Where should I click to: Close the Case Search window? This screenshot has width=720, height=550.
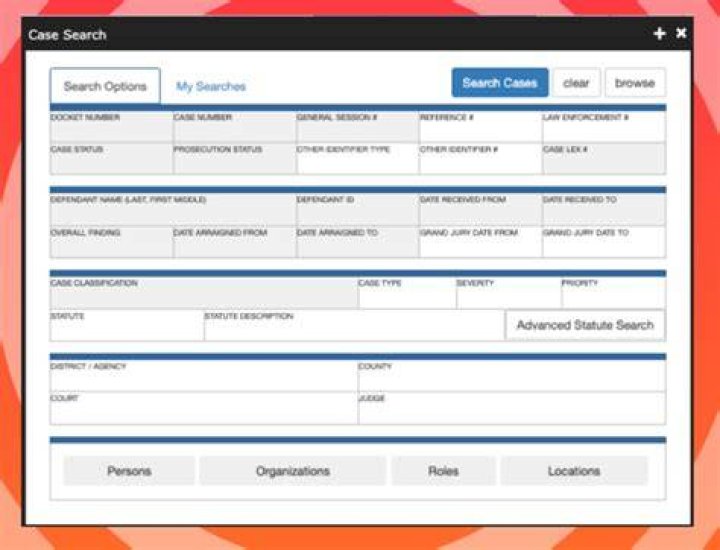pyautogui.click(x=681, y=33)
